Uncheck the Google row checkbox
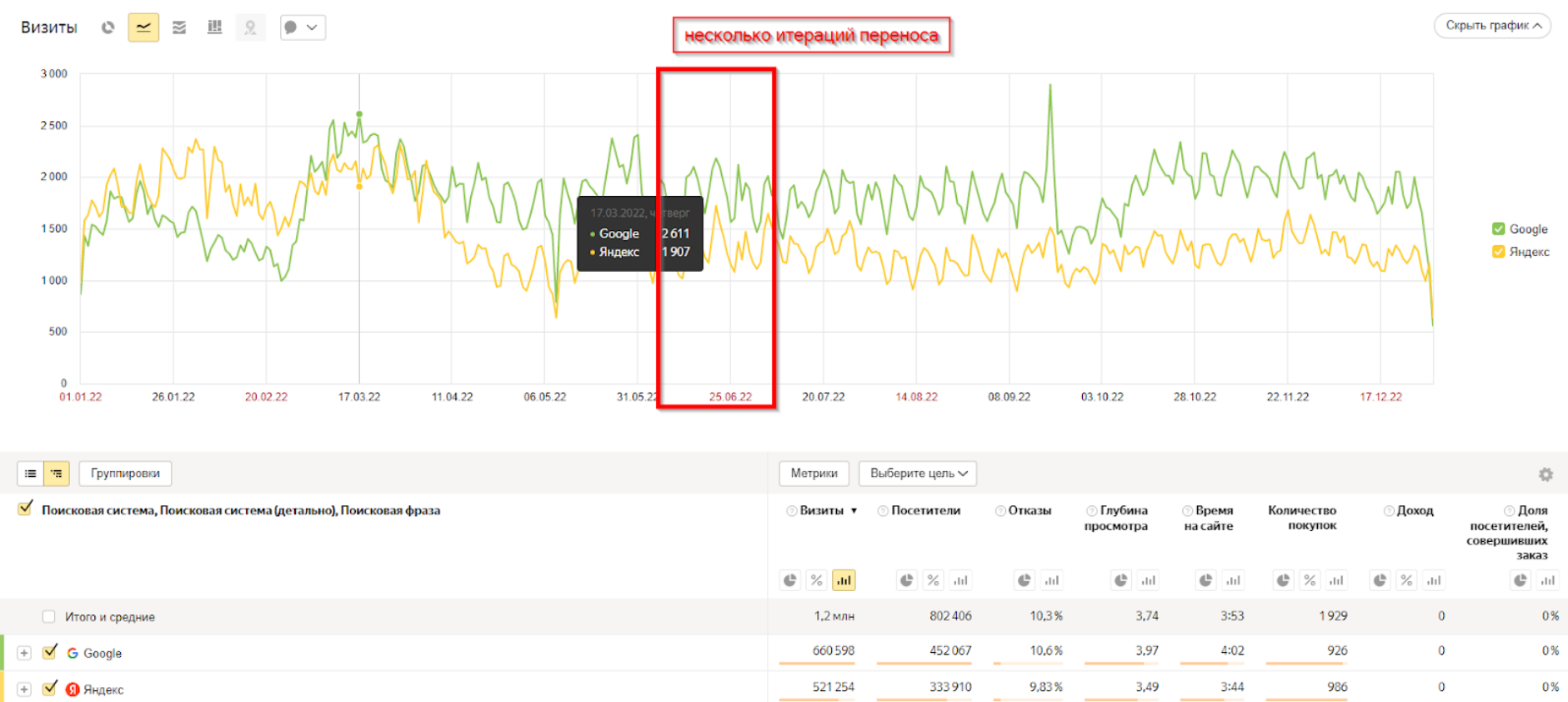This screenshot has width=1568, height=702. click(50, 652)
